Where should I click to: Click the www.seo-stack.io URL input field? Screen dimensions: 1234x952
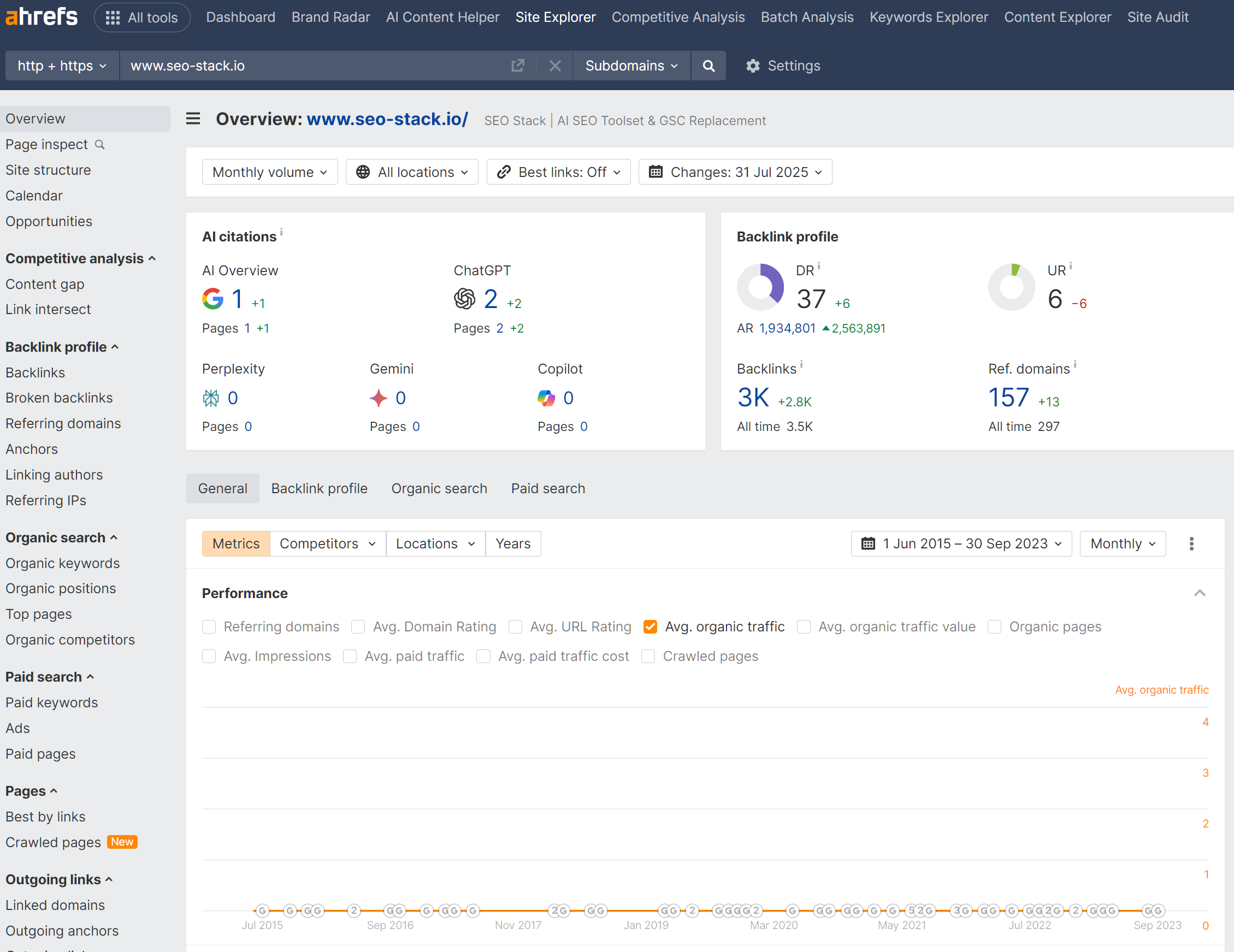click(316, 66)
